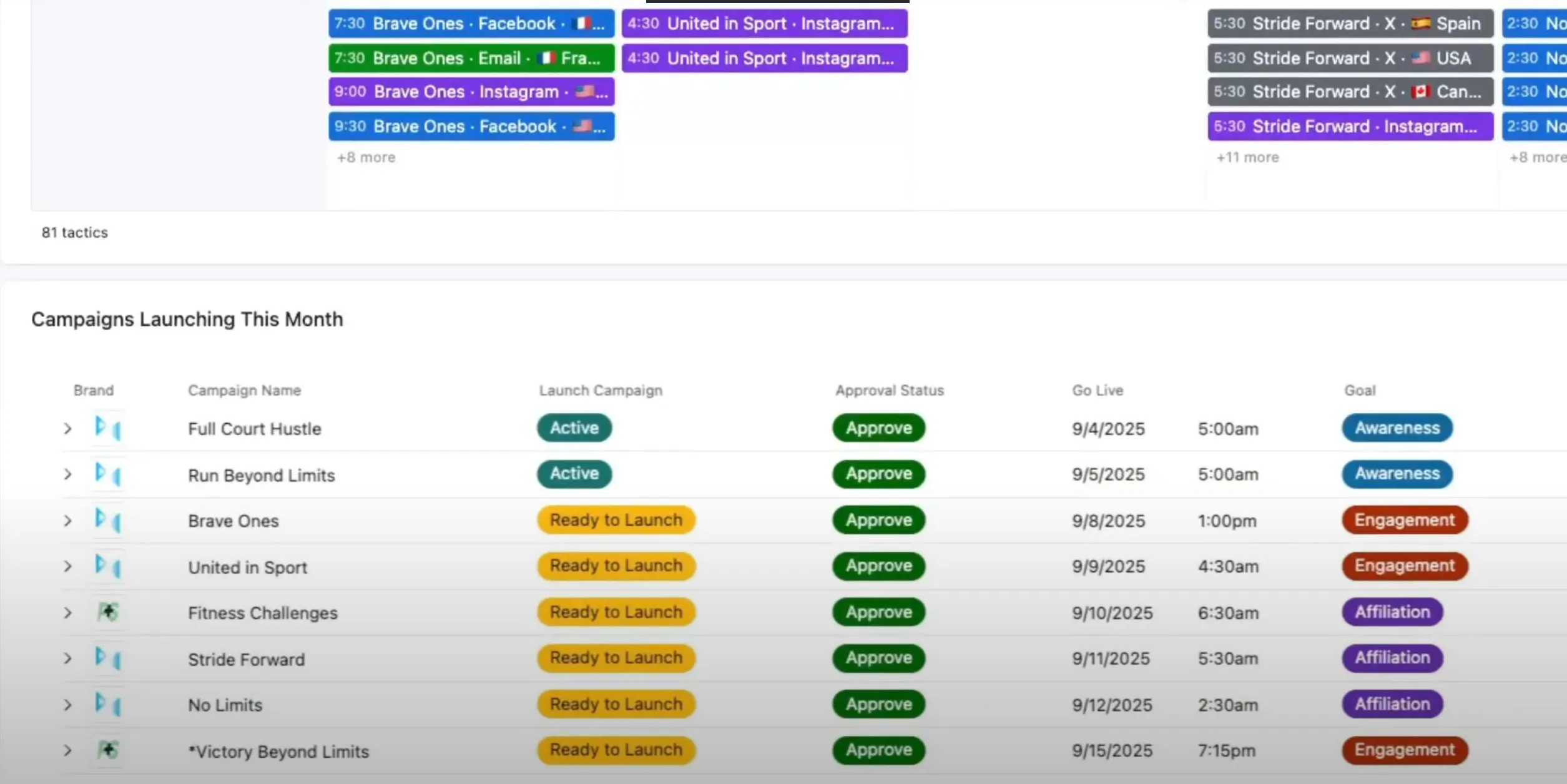Click Approve badge in No Limits row
Viewport: 1567px width, 784px height.
878,704
